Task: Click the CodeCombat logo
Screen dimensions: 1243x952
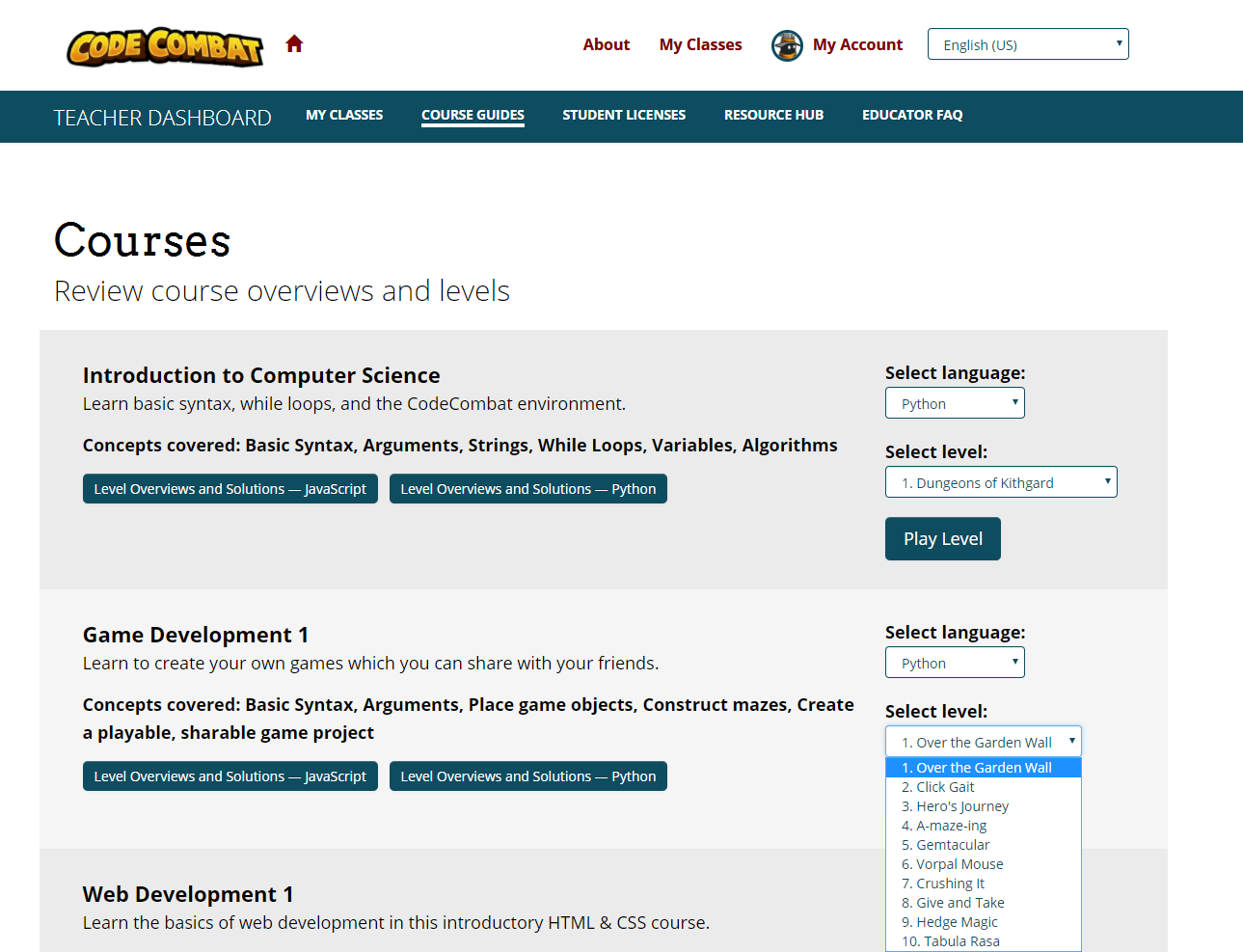Action: pyautogui.click(x=165, y=46)
